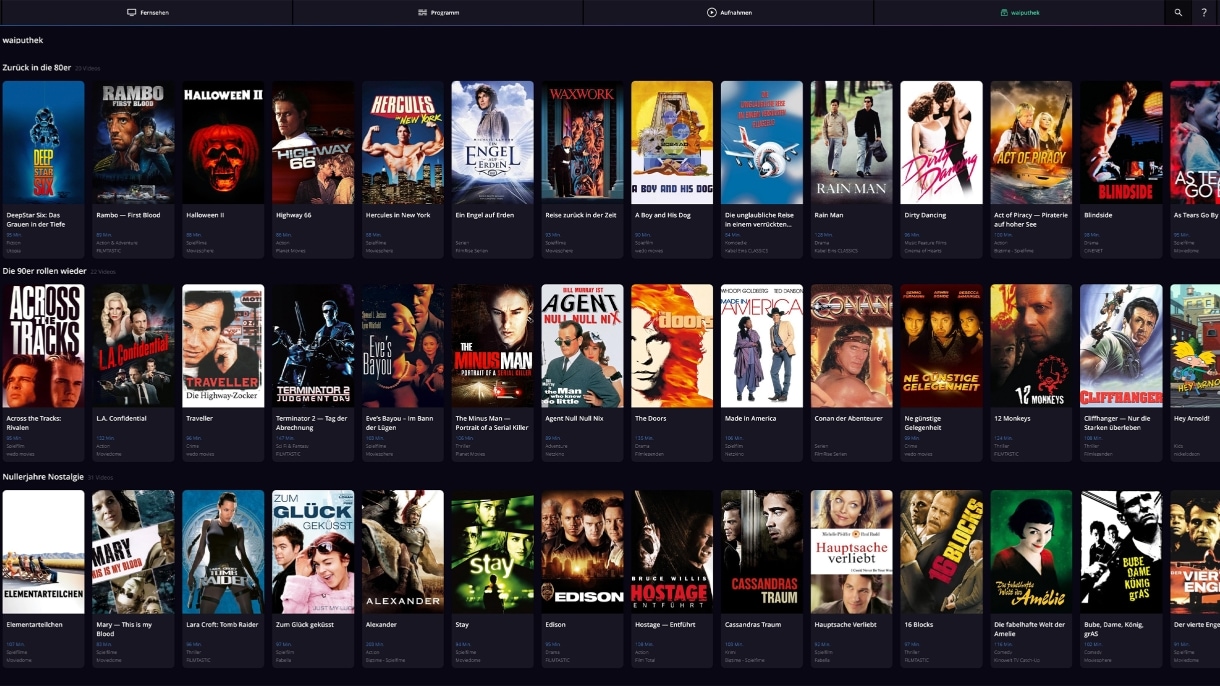
Task: Click the "Alexander" title text
Action: tap(381, 625)
